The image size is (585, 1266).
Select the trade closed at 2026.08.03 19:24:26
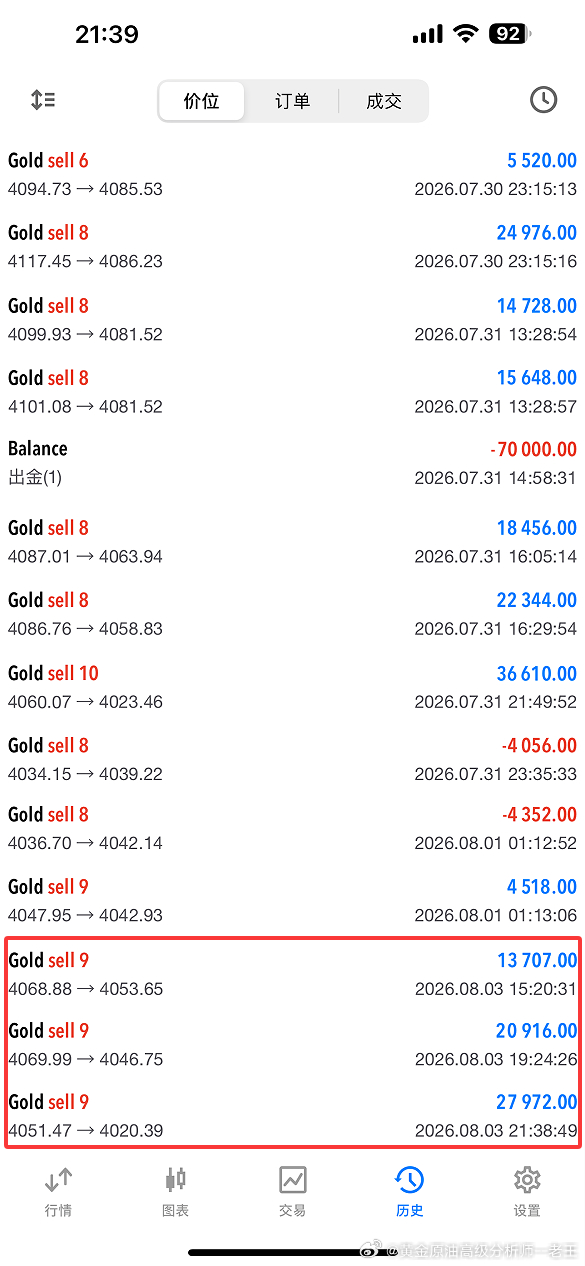(292, 1045)
